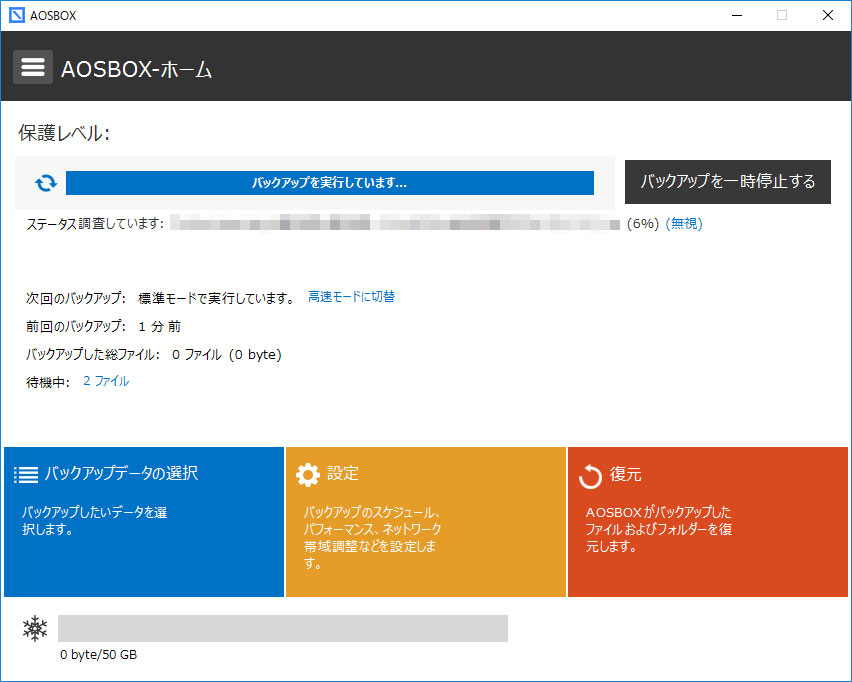This screenshot has height=682, width=852.
Task: Close the AOSBOX window
Action: [828, 15]
